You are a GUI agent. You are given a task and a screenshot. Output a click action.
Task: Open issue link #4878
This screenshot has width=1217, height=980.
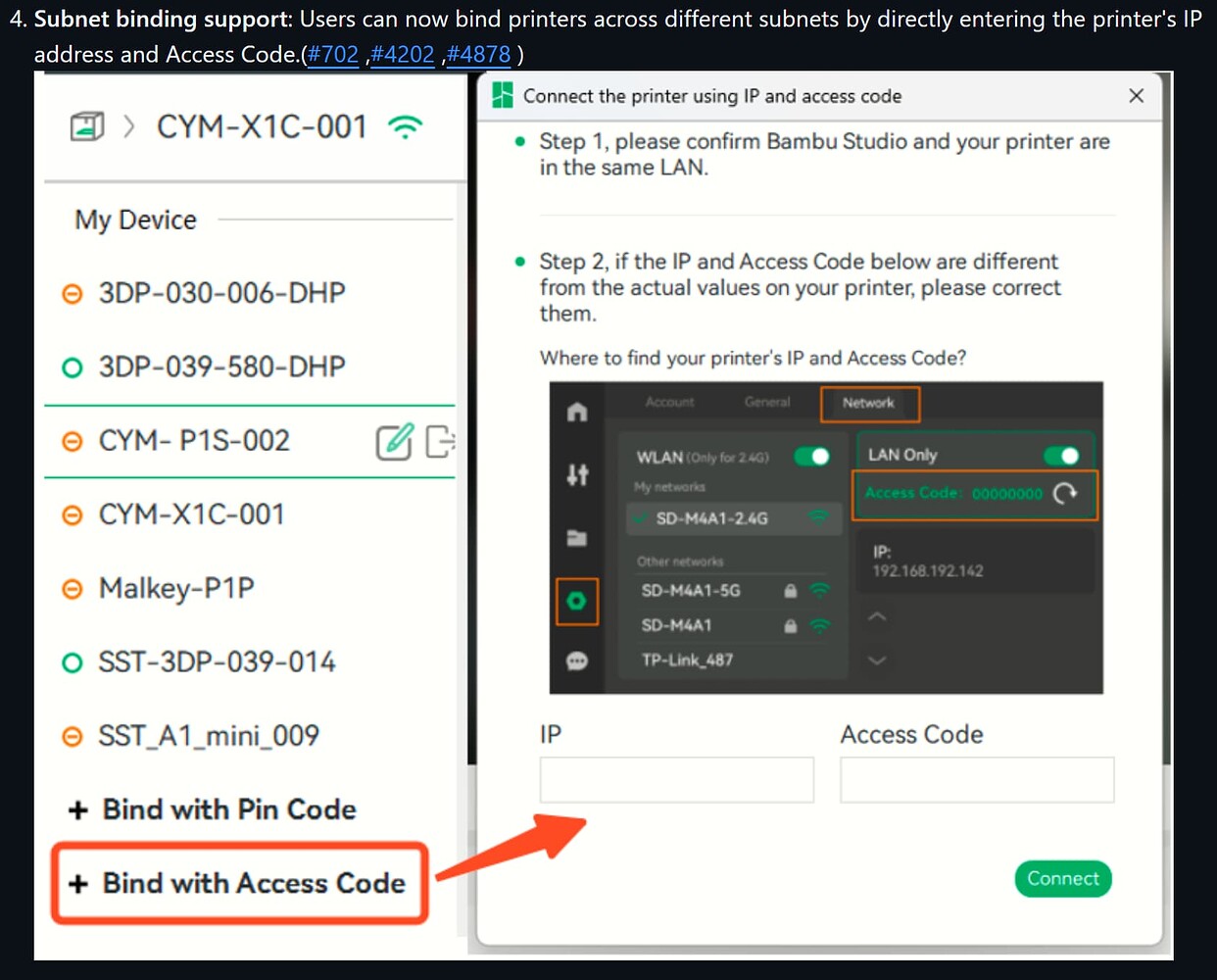[x=478, y=55]
